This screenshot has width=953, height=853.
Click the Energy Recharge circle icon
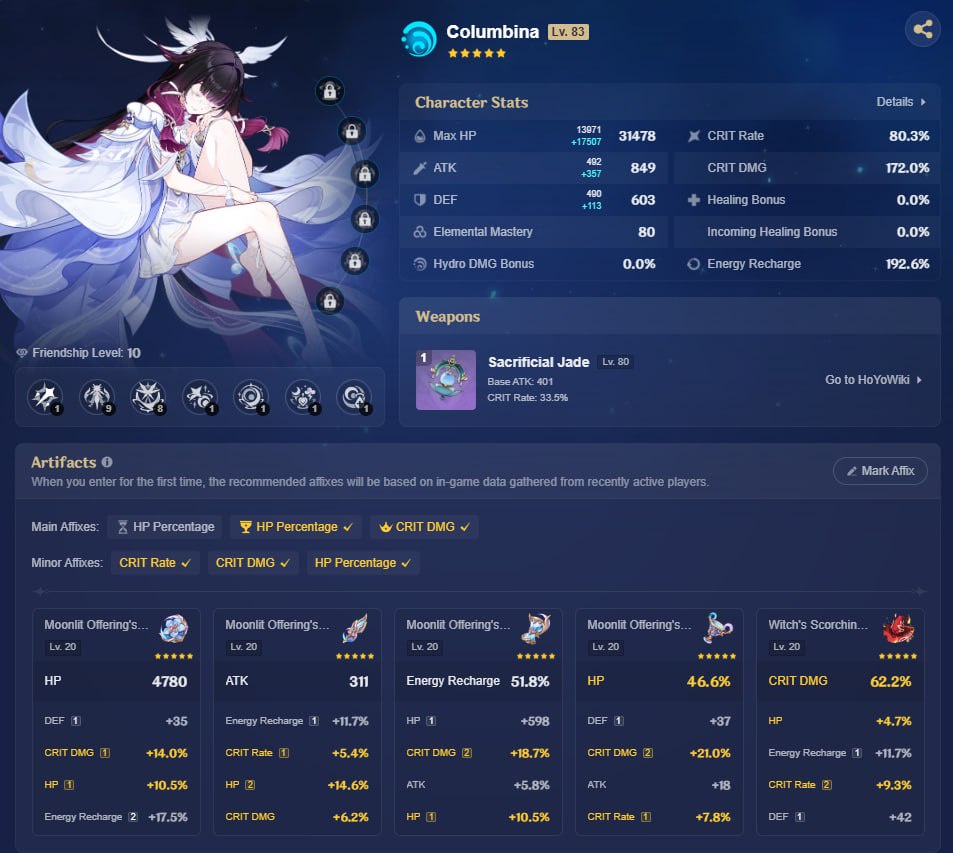[693, 264]
